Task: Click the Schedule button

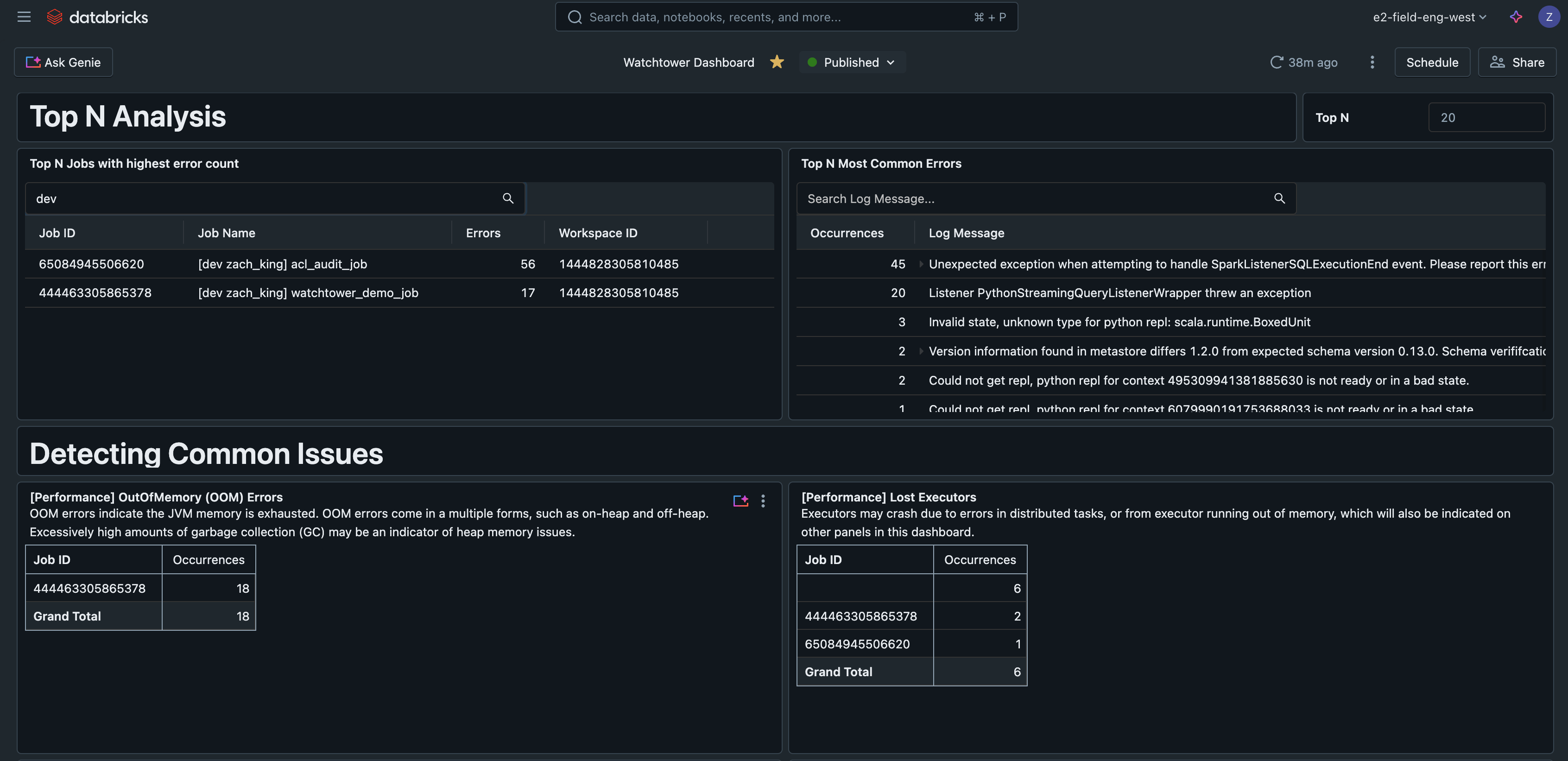Action: 1432,62
